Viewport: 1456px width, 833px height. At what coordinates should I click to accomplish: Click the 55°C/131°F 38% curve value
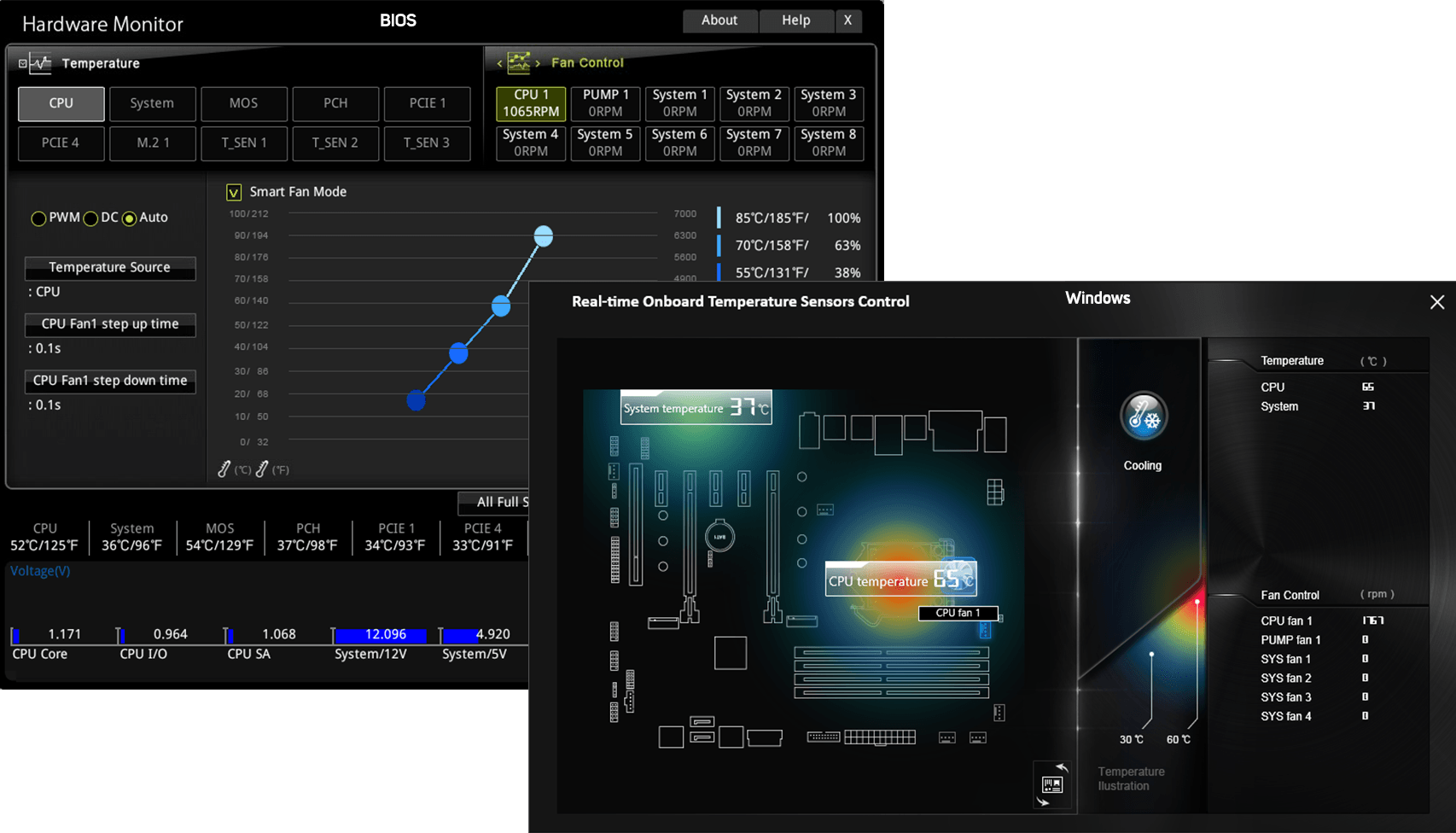coord(789,273)
